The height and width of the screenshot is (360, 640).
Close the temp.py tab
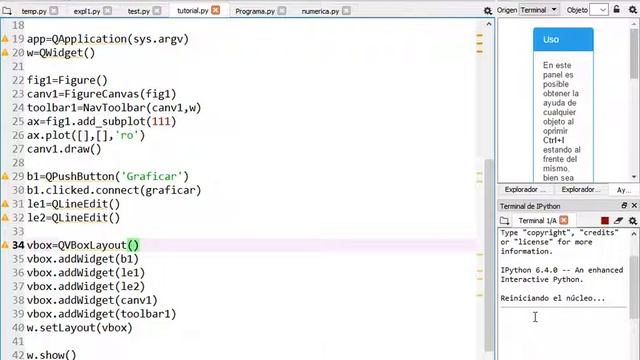(54, 11)
